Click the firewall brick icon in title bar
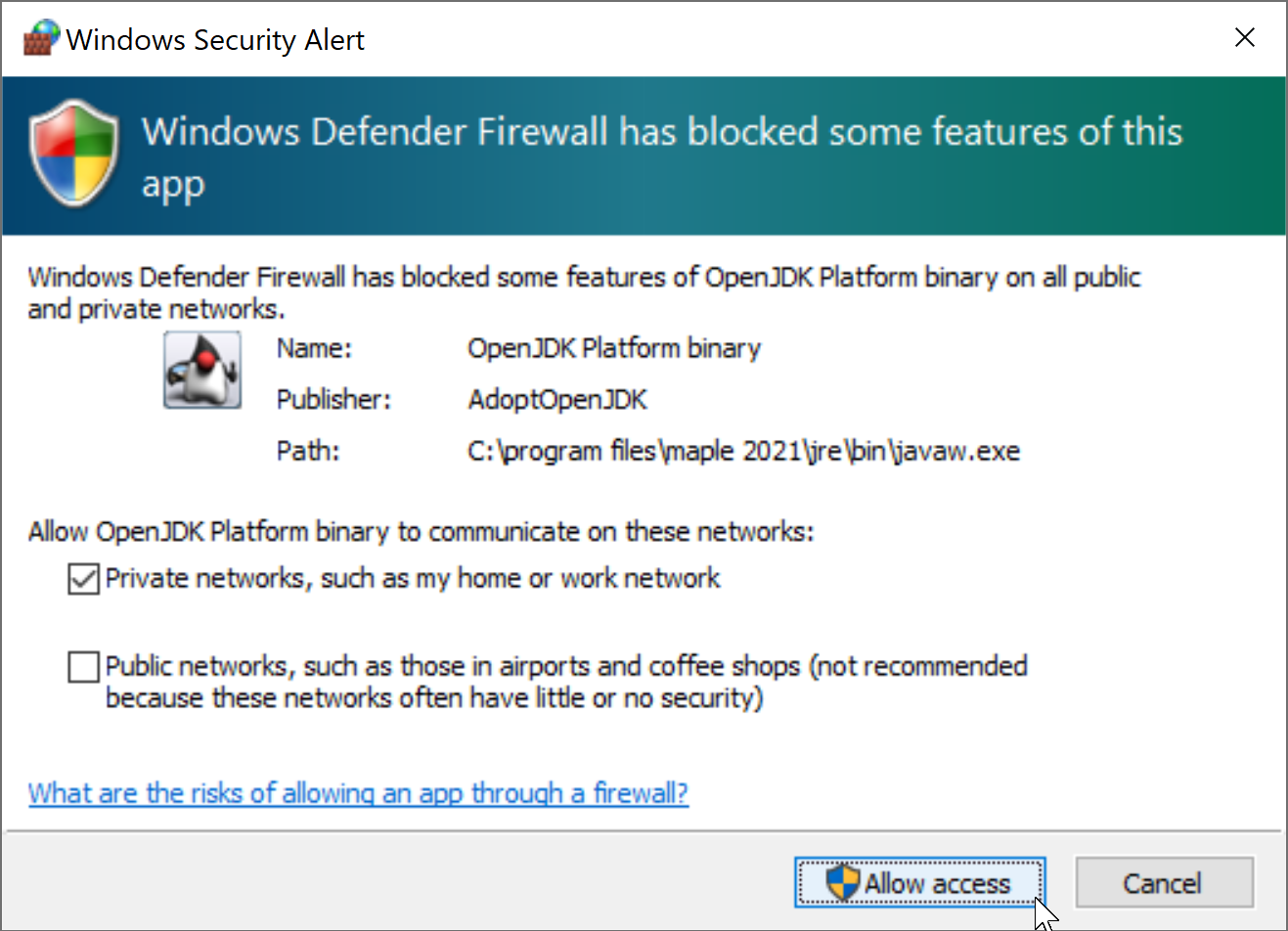This screenshot has width=1288, height=931. (41, 38)
